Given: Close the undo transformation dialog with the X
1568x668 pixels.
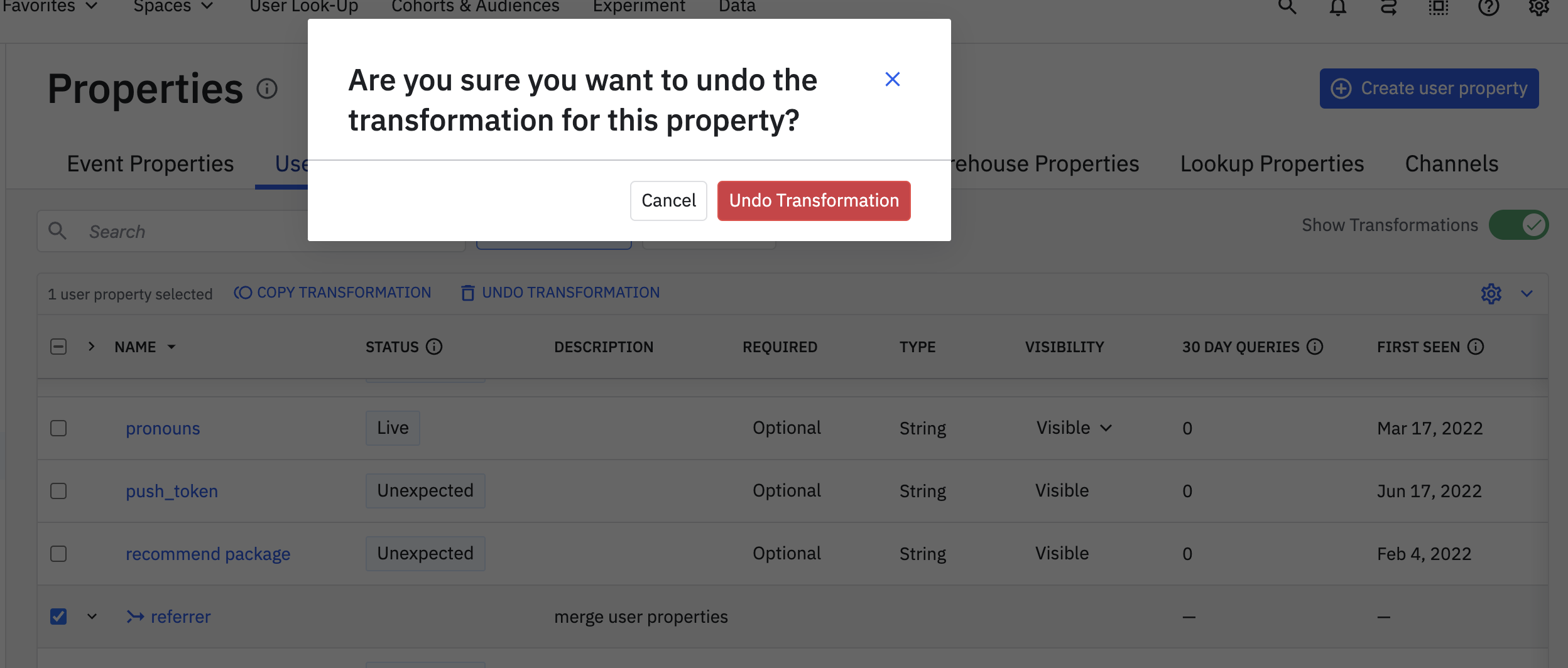Looking at the screenshot, I should 892,80.
